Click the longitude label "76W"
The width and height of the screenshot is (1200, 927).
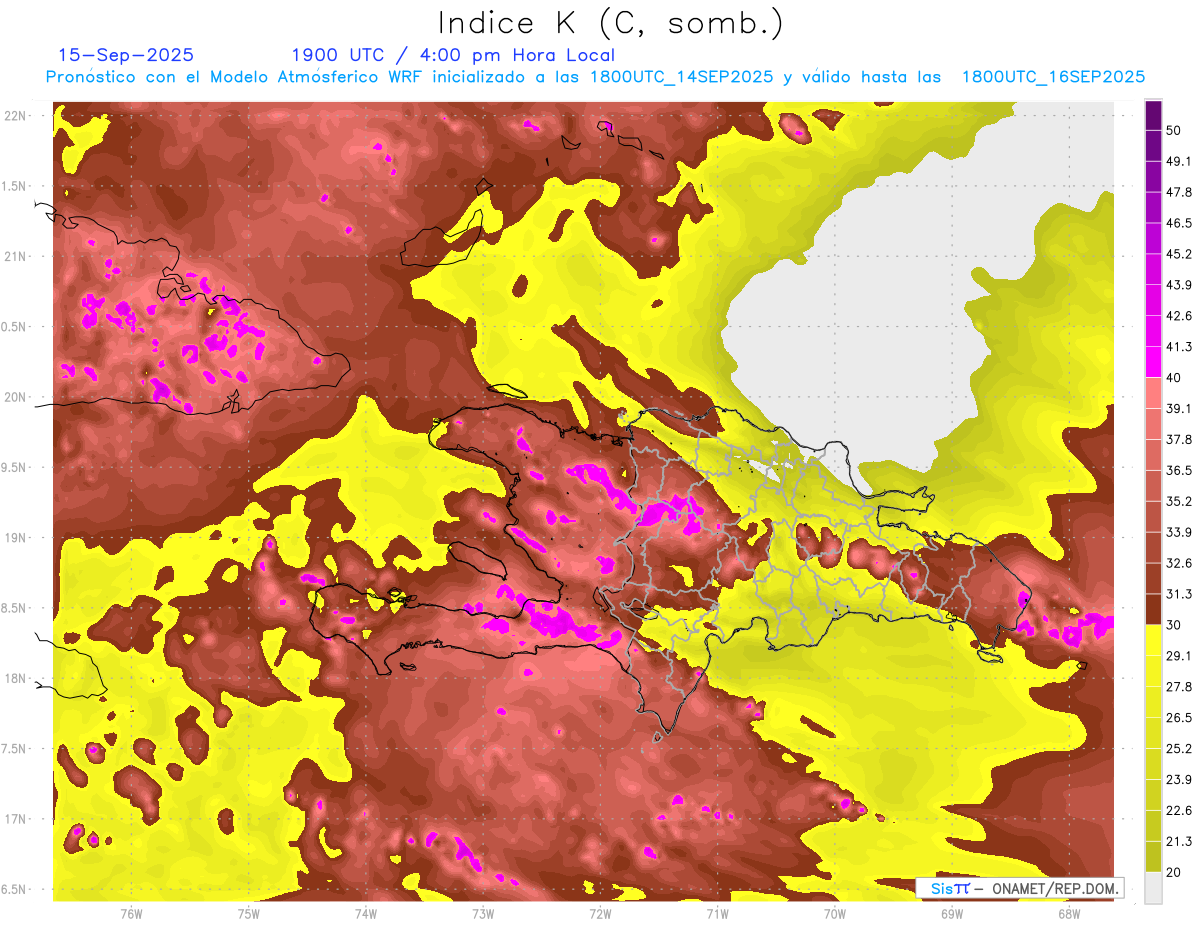pos(131,913)
